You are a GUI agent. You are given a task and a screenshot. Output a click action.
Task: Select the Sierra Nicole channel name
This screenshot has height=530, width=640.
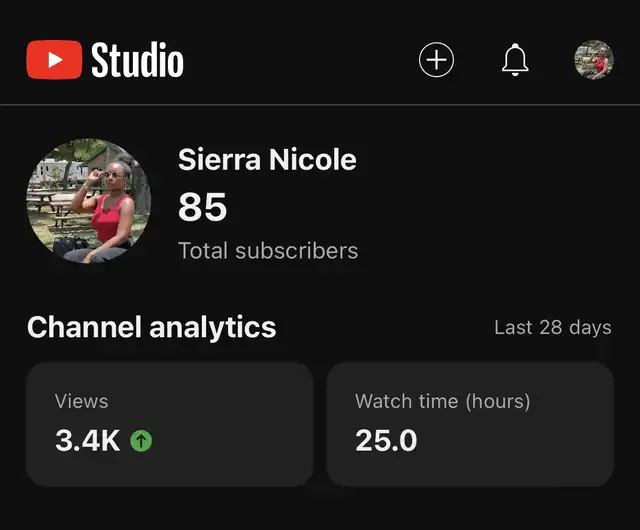pos(267,159)
